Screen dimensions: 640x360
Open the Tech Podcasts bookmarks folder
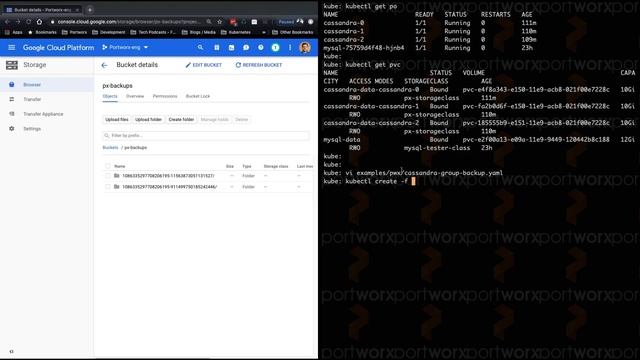coord(153,32)
